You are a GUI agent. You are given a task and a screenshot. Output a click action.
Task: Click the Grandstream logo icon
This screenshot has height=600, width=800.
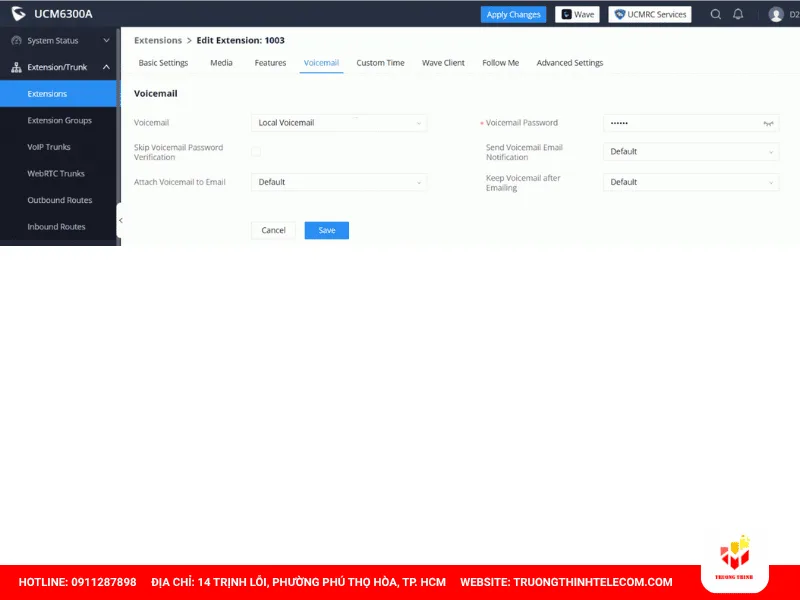(18, 14)
